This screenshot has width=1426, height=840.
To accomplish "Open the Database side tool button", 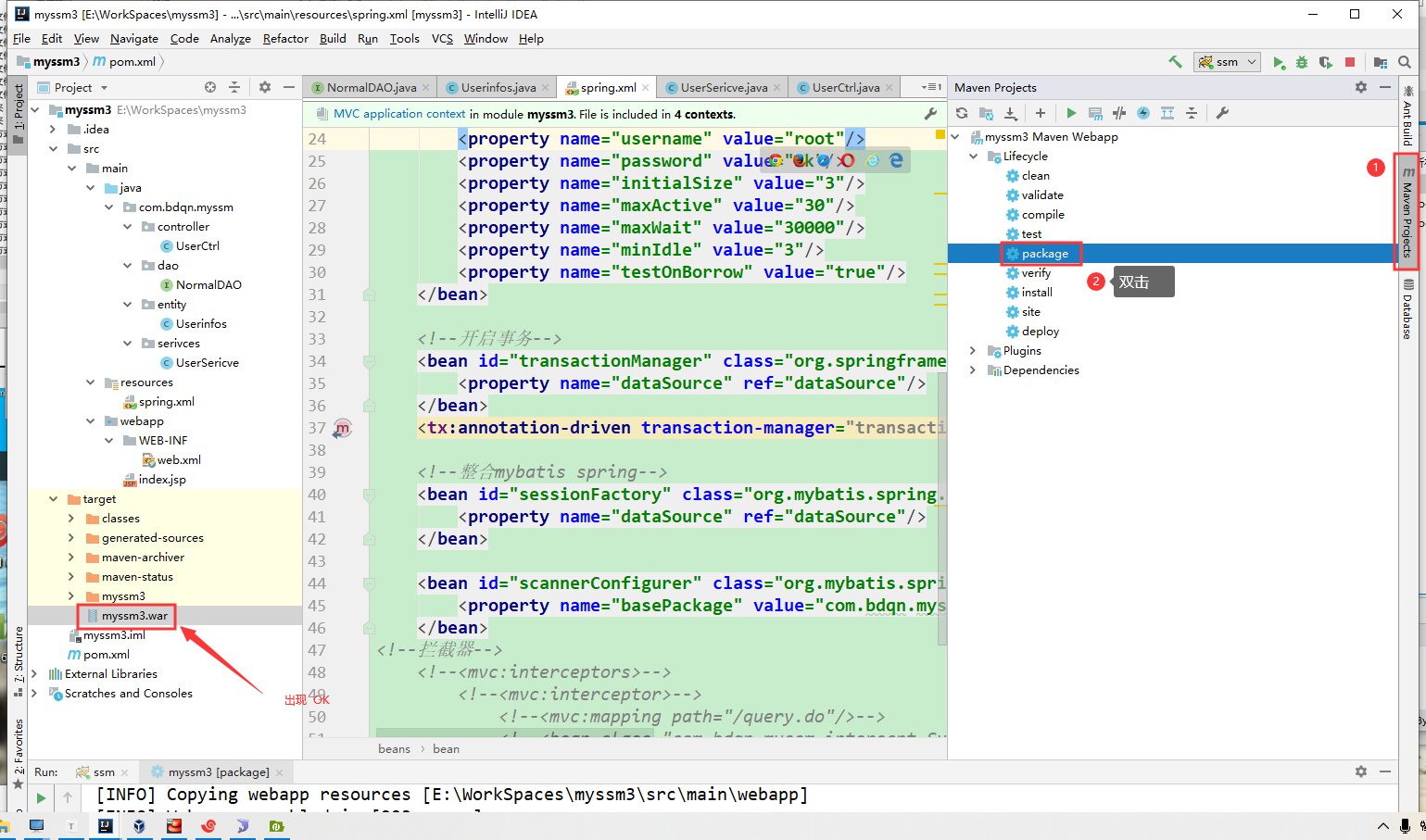I will coord(1407,309).
